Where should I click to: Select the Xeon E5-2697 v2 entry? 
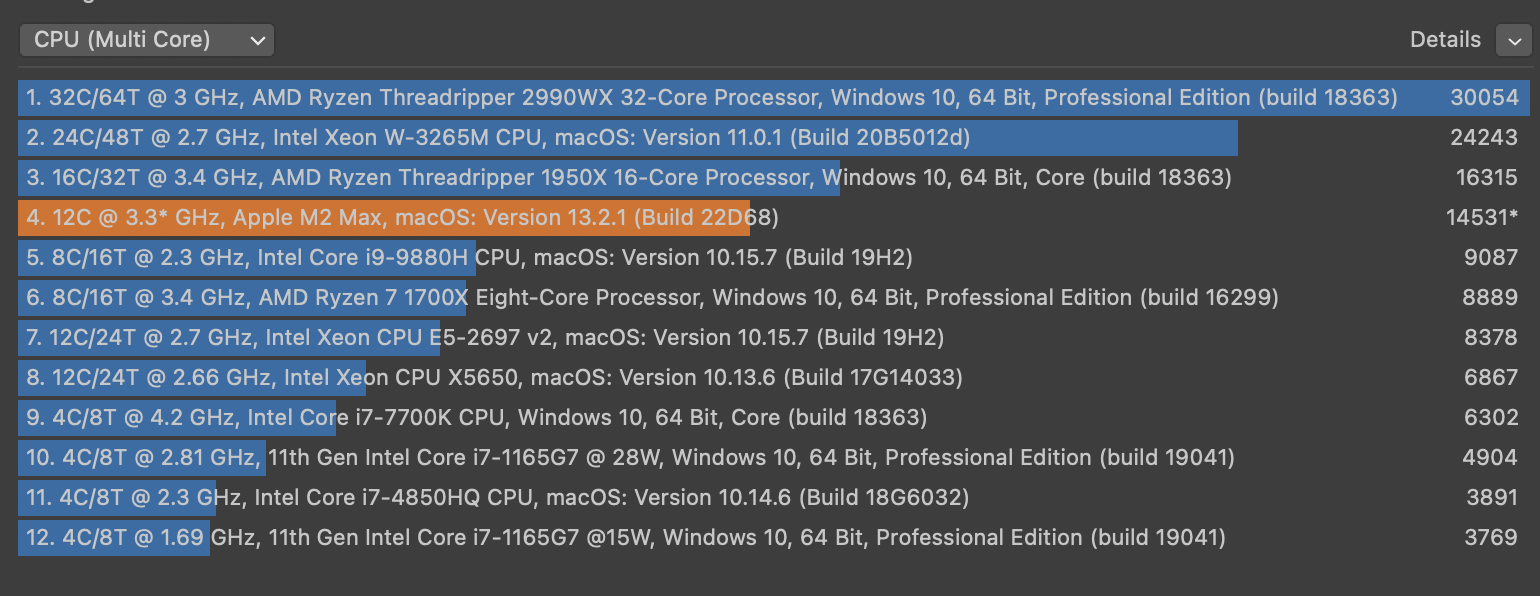774,338
